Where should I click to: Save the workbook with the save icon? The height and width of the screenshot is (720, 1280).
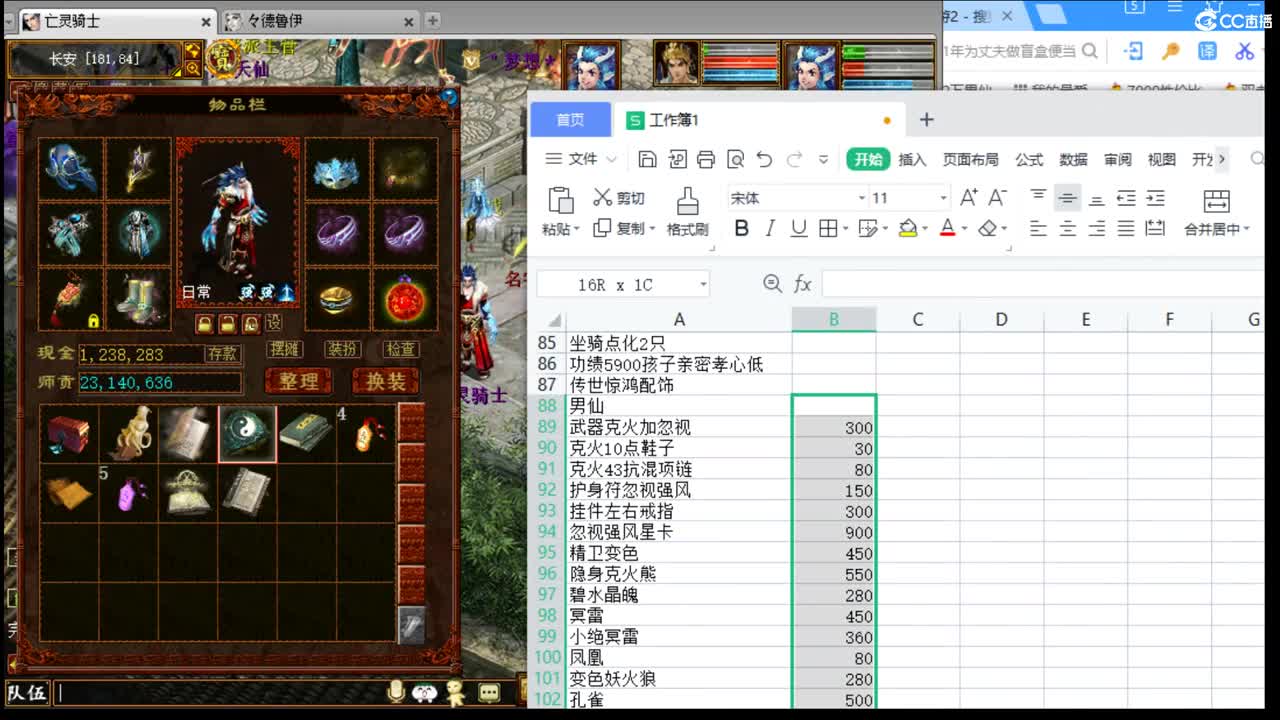tap(647, 159)
